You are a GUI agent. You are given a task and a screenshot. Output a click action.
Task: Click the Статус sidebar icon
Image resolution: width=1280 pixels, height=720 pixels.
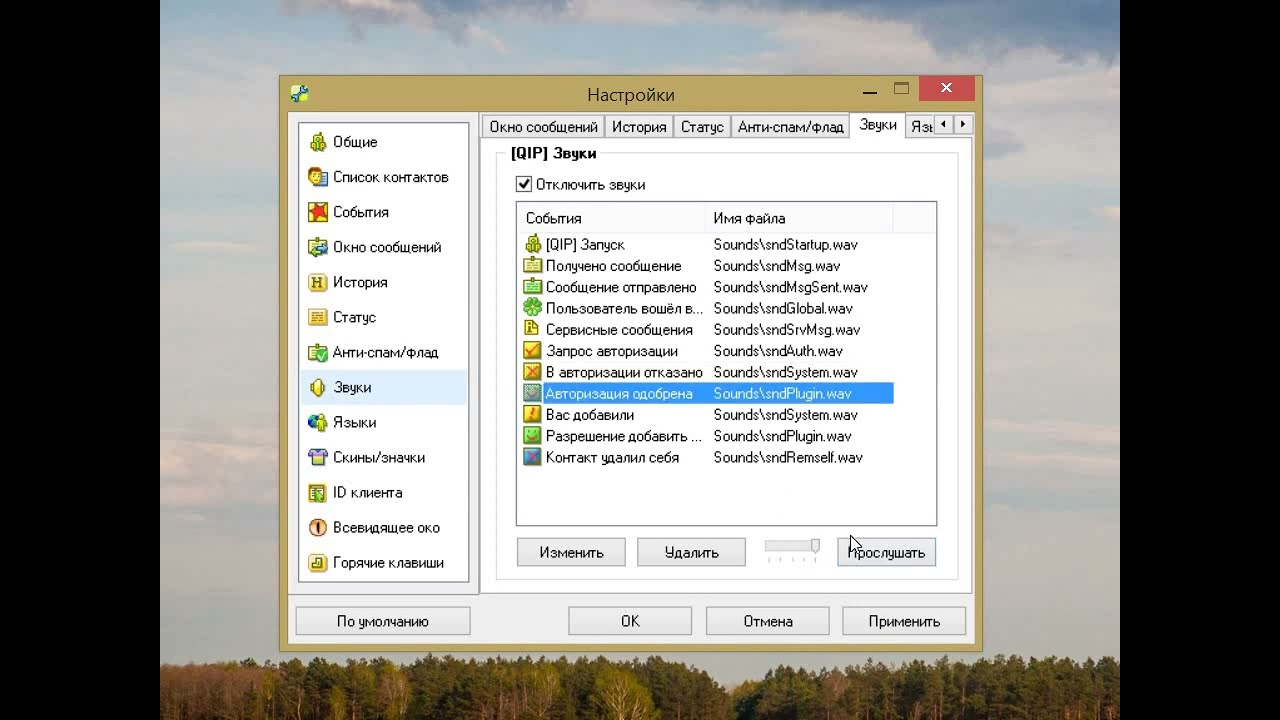coord(317,317)
